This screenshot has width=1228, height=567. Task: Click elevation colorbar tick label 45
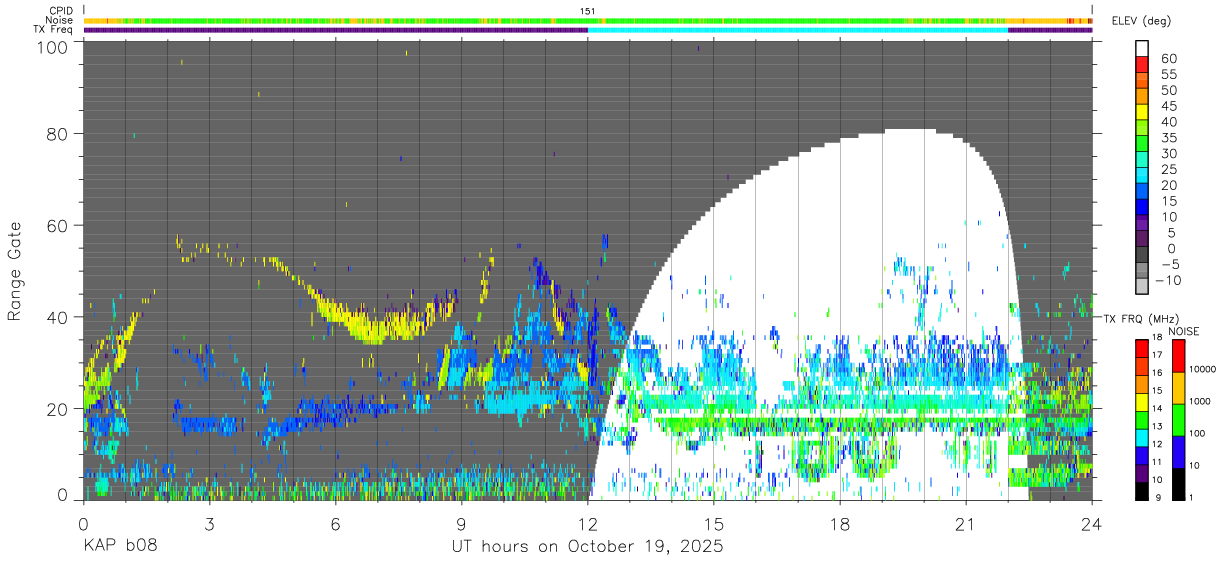point(1167,105)
